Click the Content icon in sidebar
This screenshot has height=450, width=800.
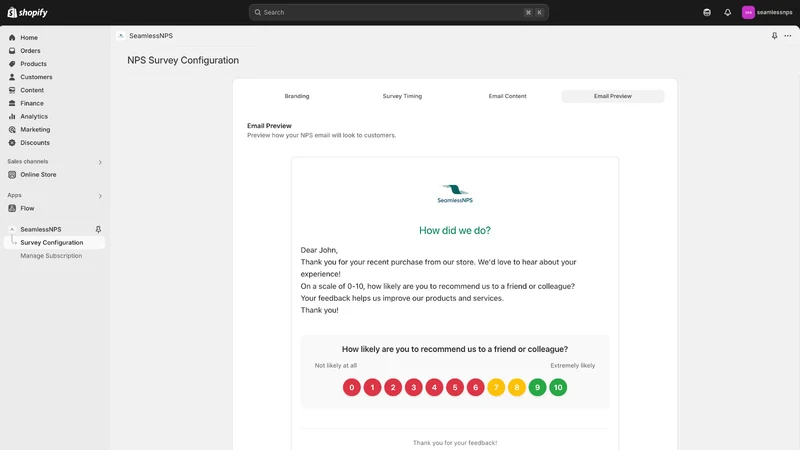[12, 90]
